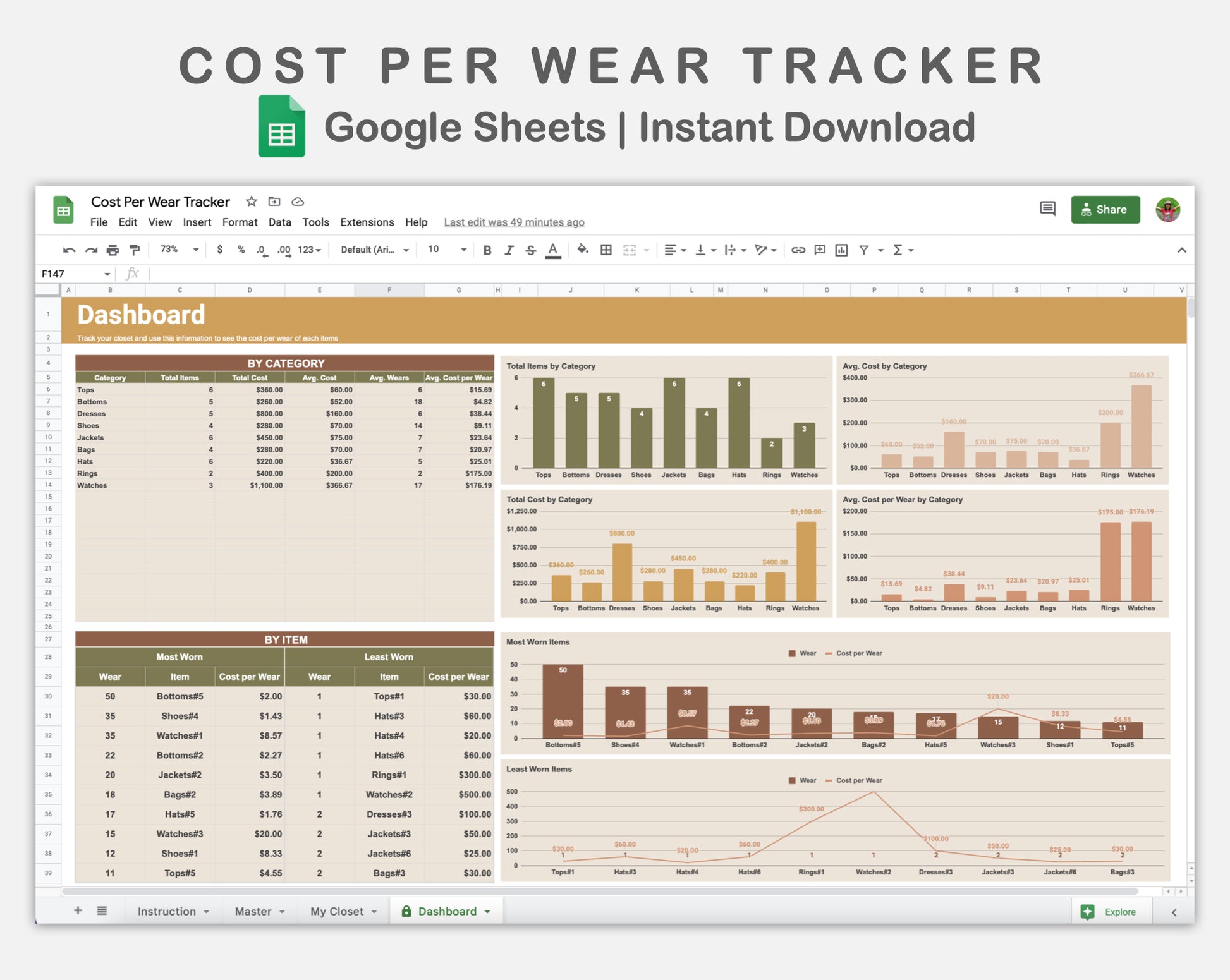The width and height of the screenshot is (1230, 980).
Task: Star the Cost Per Wear Tracker document
Action: coord(252,202)
